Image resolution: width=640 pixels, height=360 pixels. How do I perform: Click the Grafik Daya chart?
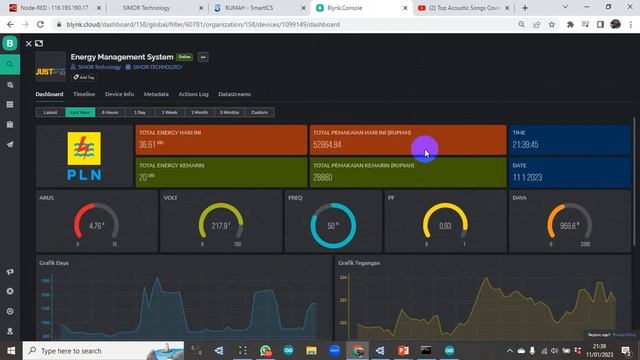184,298
